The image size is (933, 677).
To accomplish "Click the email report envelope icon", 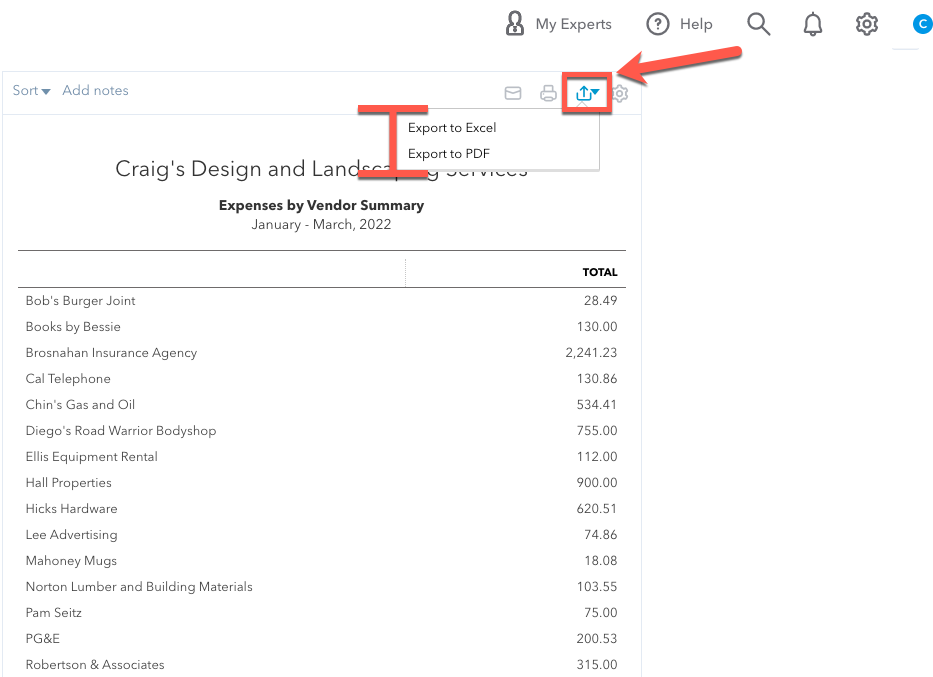I will click(x=513, y=93).
